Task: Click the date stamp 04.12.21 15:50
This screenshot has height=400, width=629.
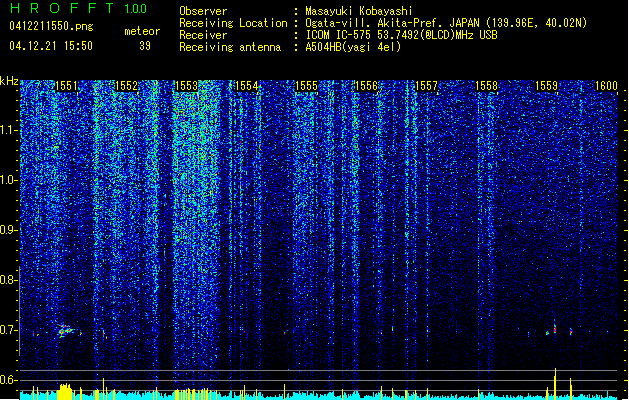Action: [x=51, y=46]
